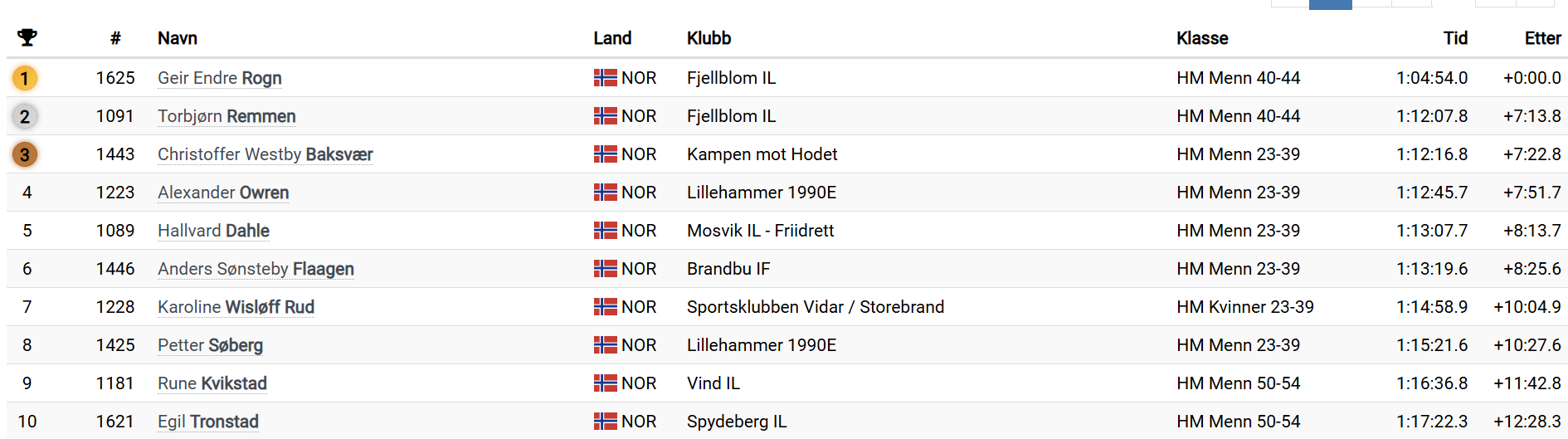Click the silver second-place medal badge

(25, 116)
